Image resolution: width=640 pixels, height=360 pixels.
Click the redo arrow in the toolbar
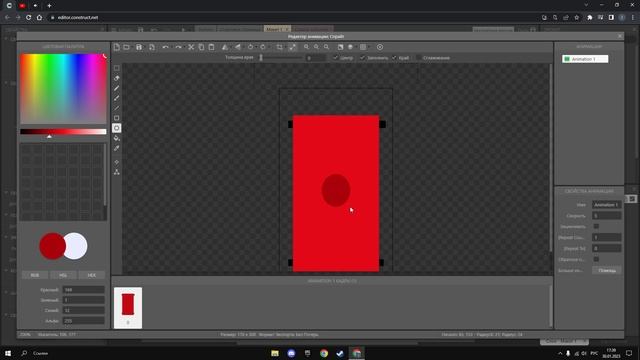pos(178,47)
